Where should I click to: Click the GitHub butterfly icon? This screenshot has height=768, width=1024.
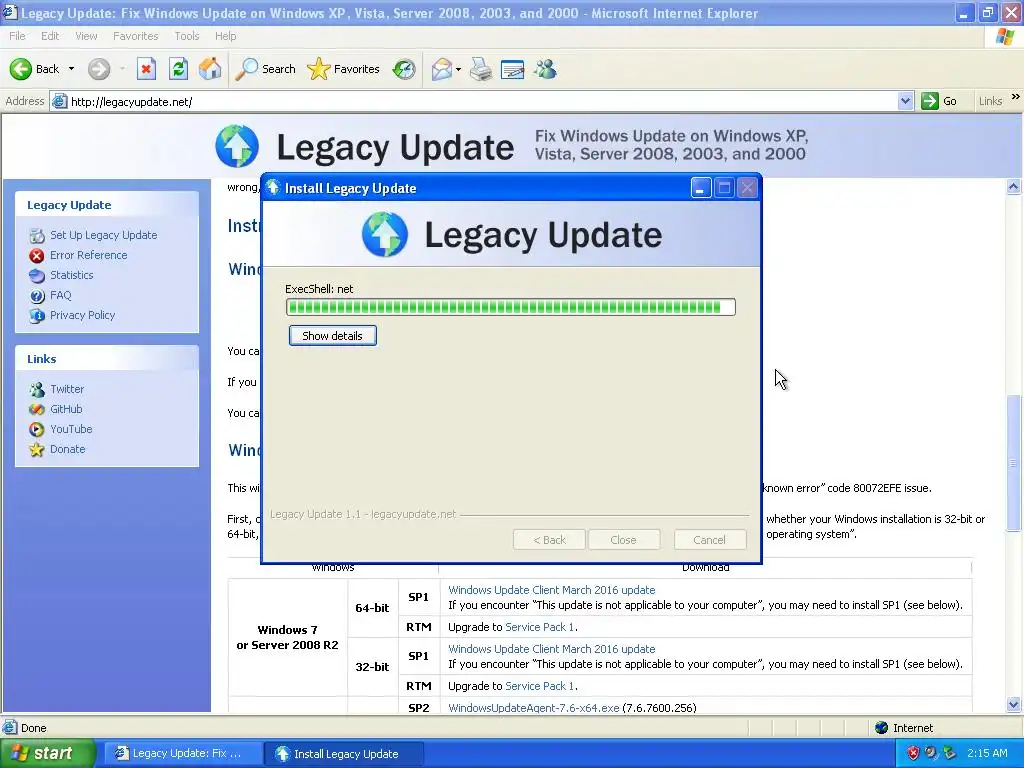(37, 409)
